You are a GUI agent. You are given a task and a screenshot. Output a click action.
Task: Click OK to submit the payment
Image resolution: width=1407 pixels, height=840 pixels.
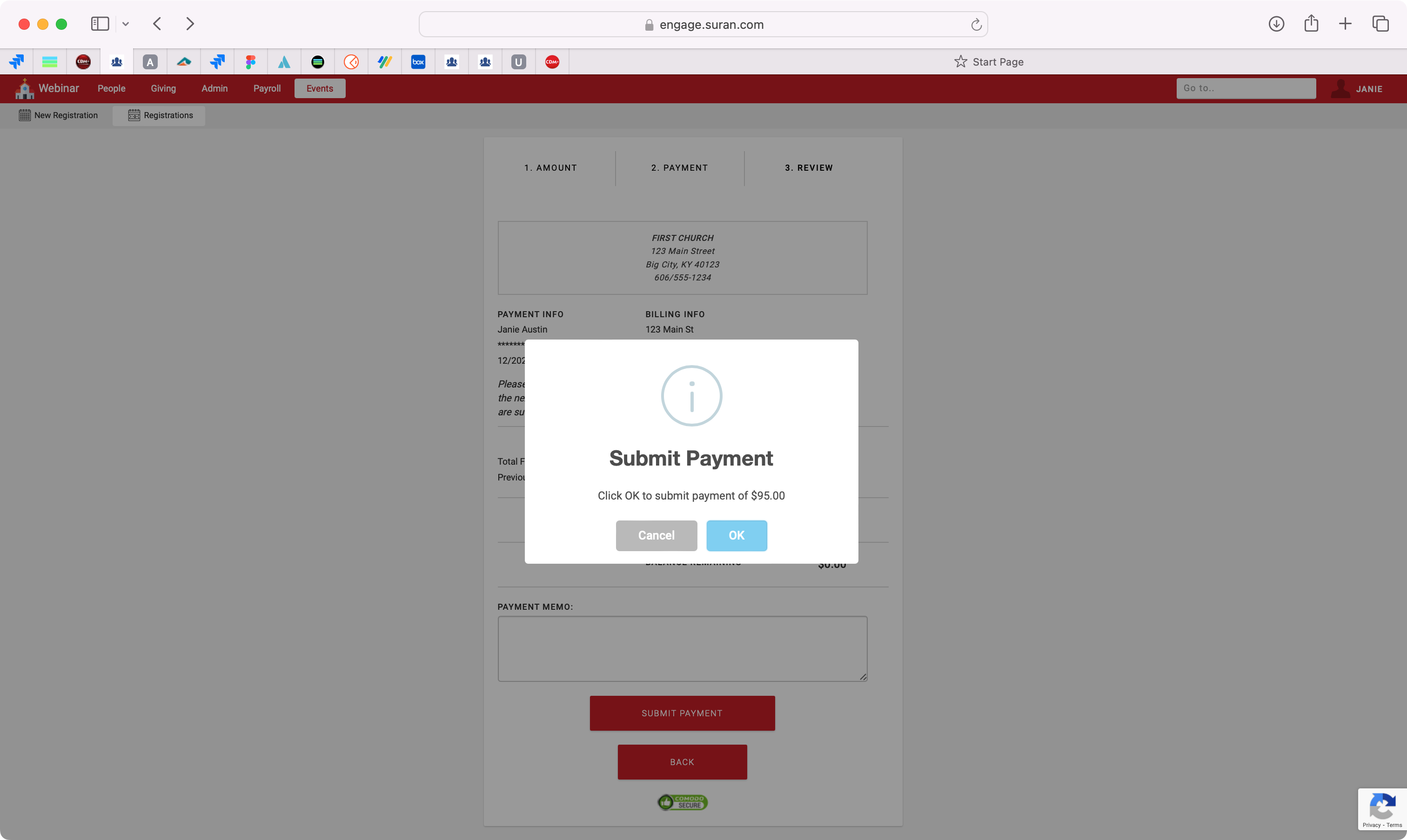pos(736,535)
